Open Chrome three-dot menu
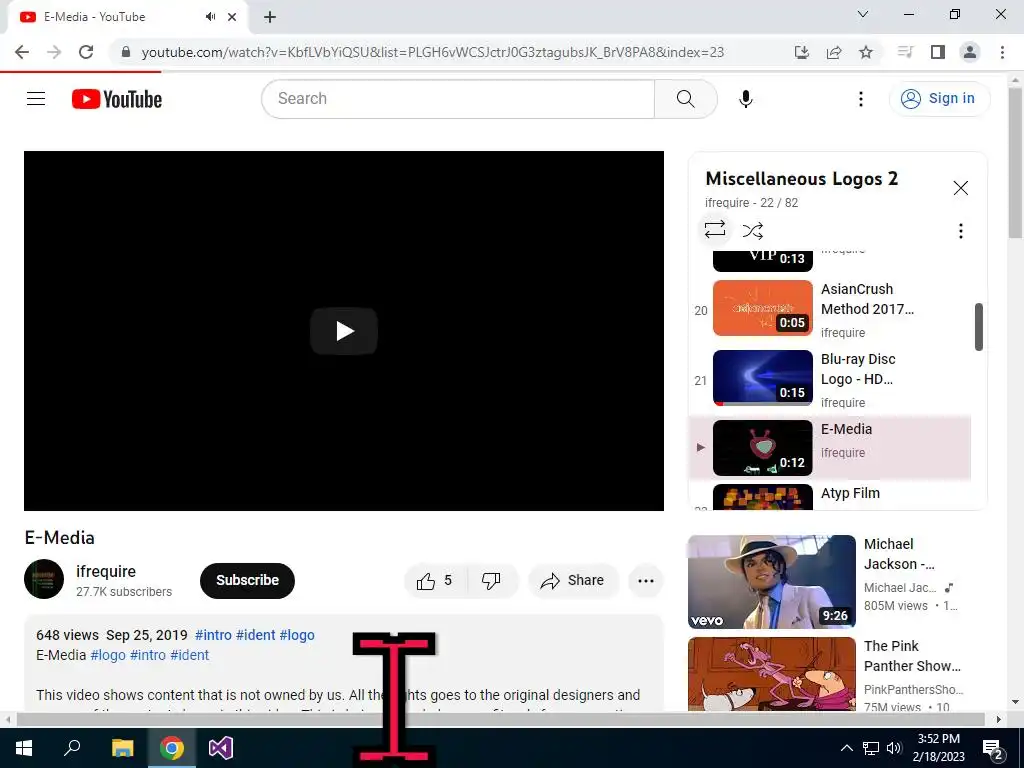The height and width of the screenshot is (768, 1024). click(x=1002, y=52)
